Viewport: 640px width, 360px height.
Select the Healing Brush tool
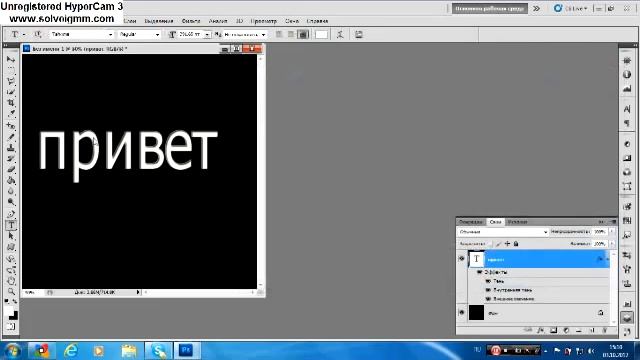[11, 126]
